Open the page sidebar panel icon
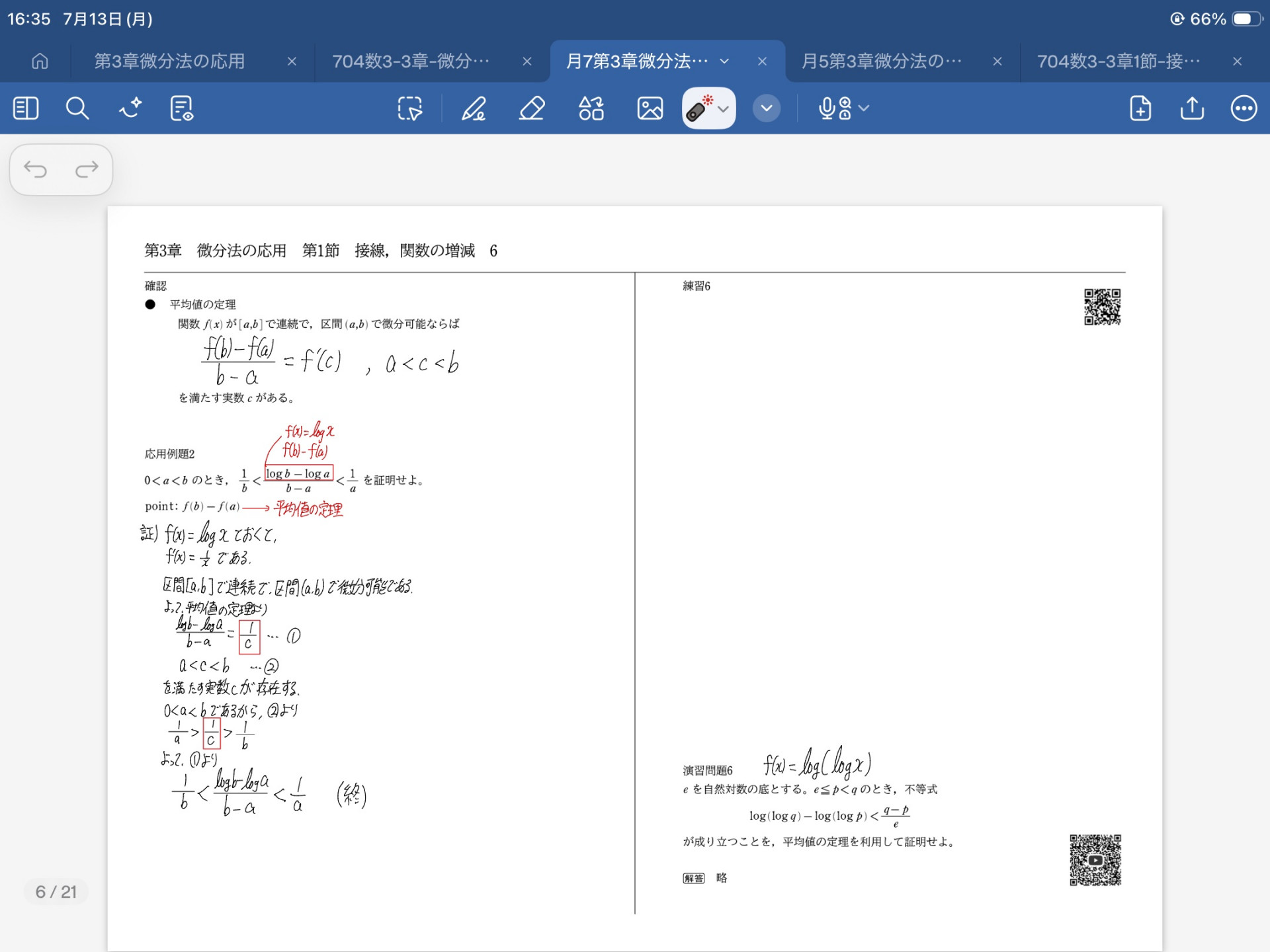 coord(26,108)
